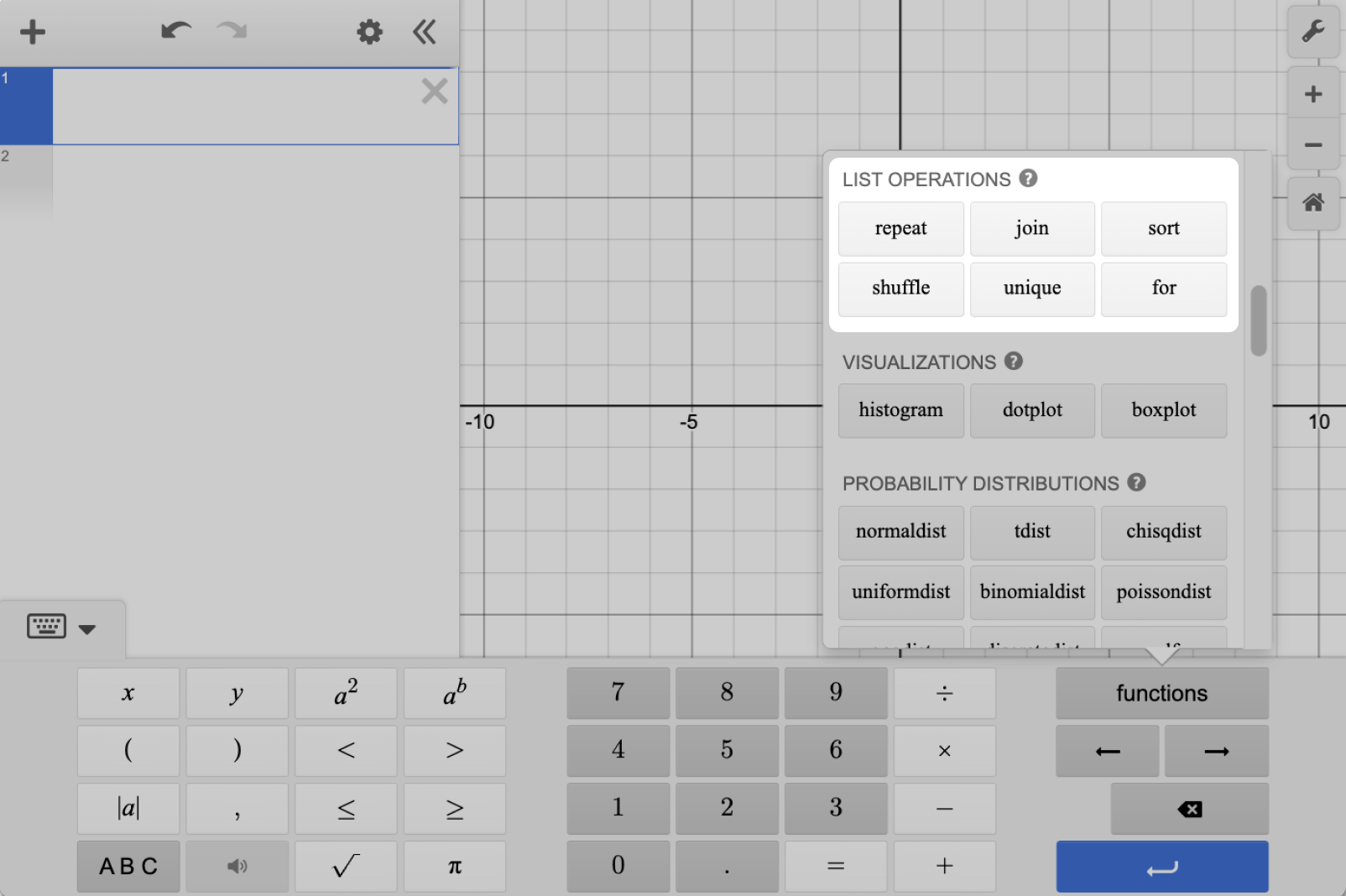Insert square root symbol
The image size is (1346, 896).
pos(346,866)
